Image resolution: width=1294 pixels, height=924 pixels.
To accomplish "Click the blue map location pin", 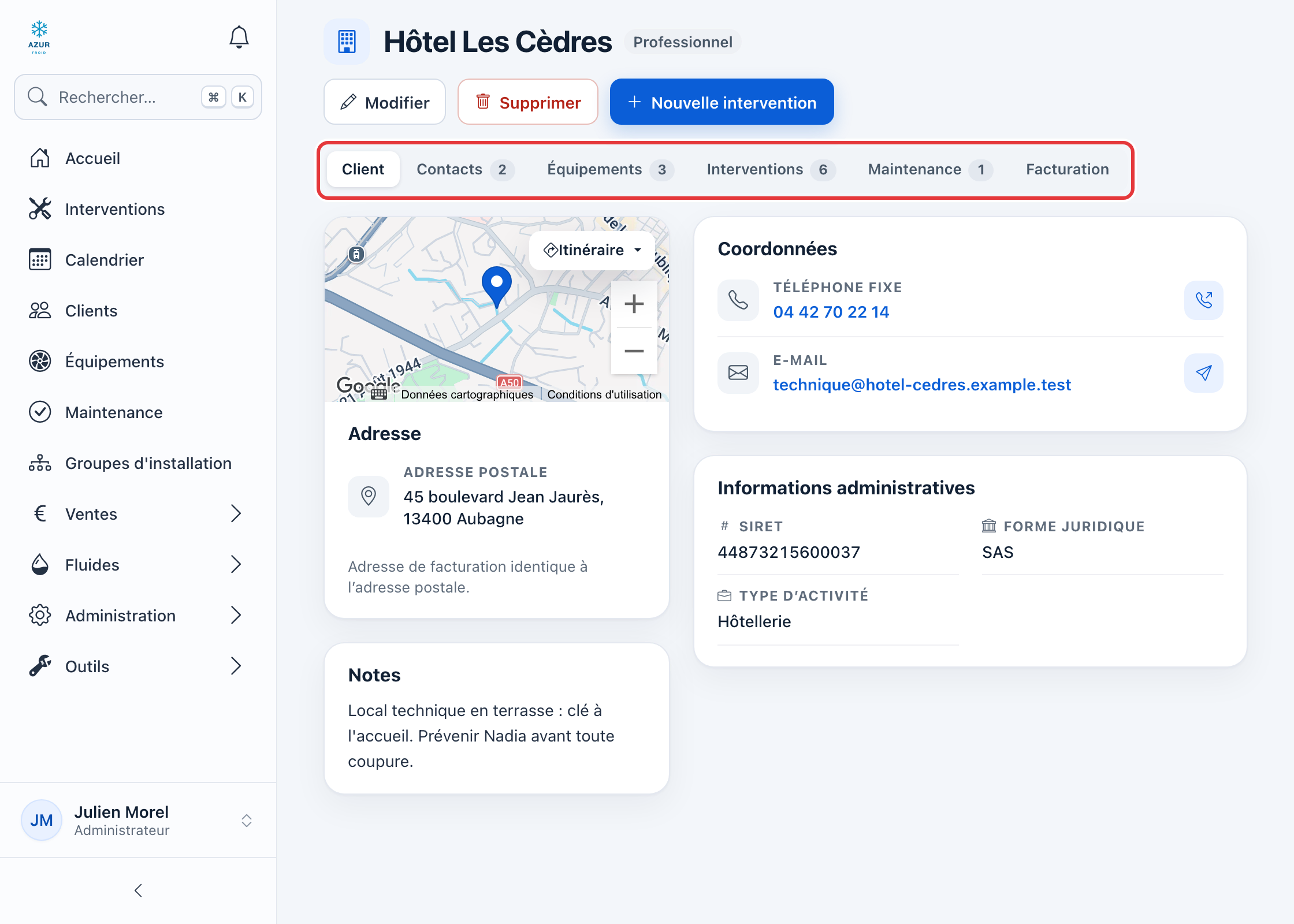I will [x=497, y=287].
